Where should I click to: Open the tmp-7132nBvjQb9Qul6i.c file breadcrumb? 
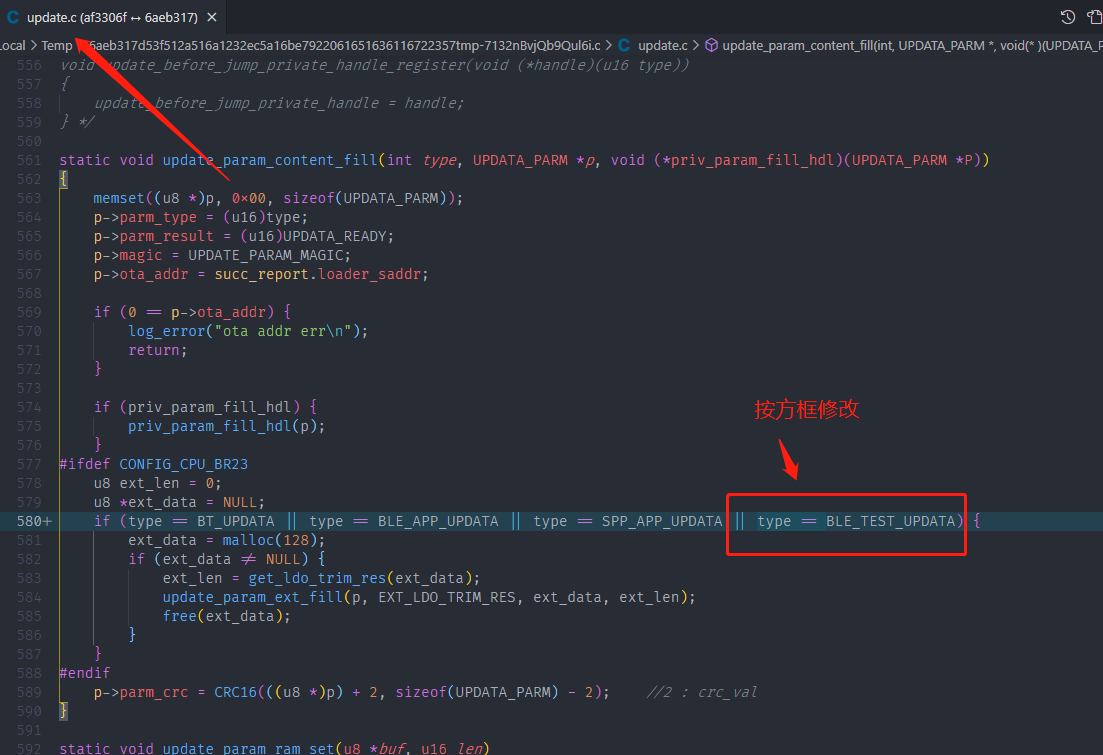345,46
